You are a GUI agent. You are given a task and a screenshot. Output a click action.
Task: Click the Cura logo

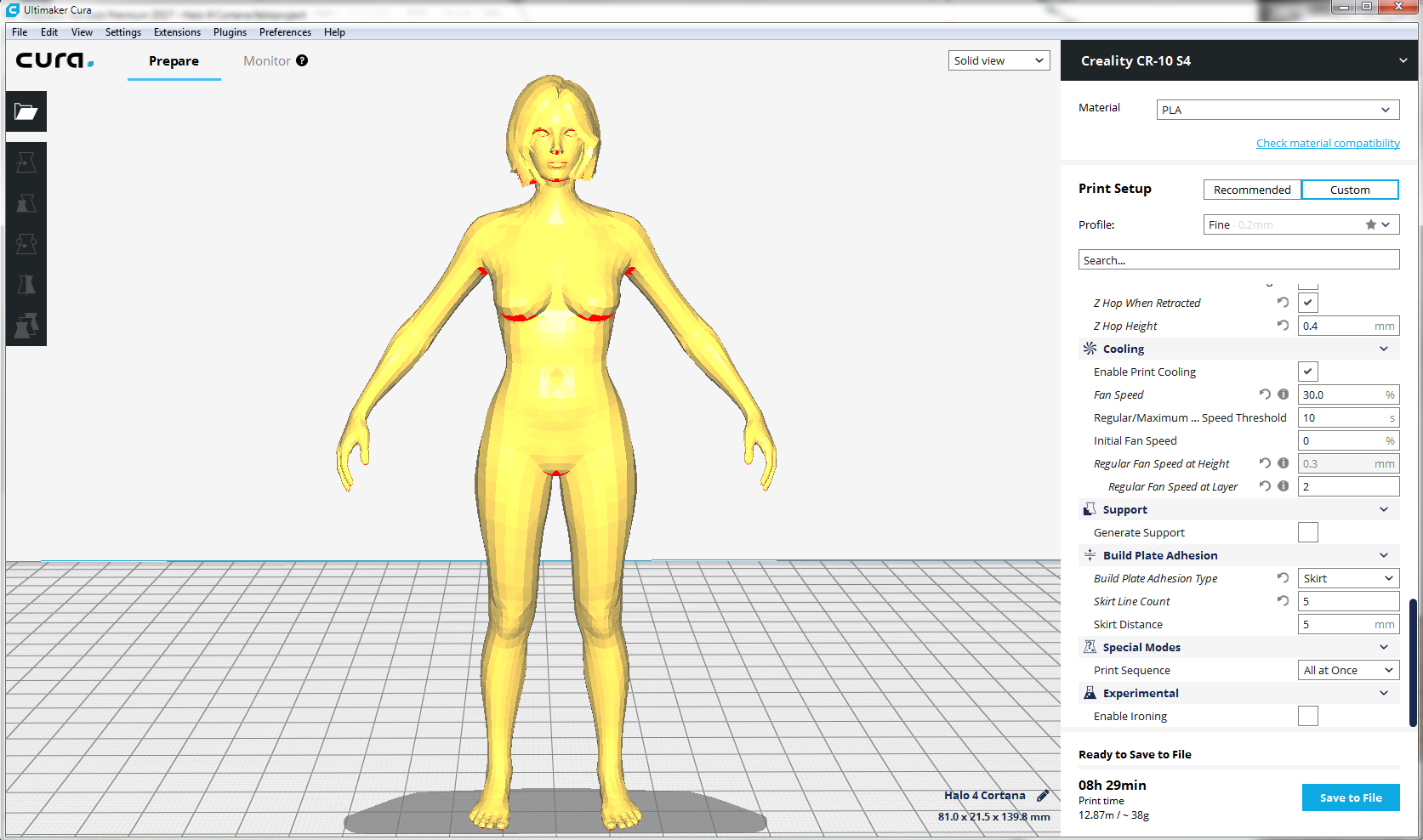[x=54, y=60]
